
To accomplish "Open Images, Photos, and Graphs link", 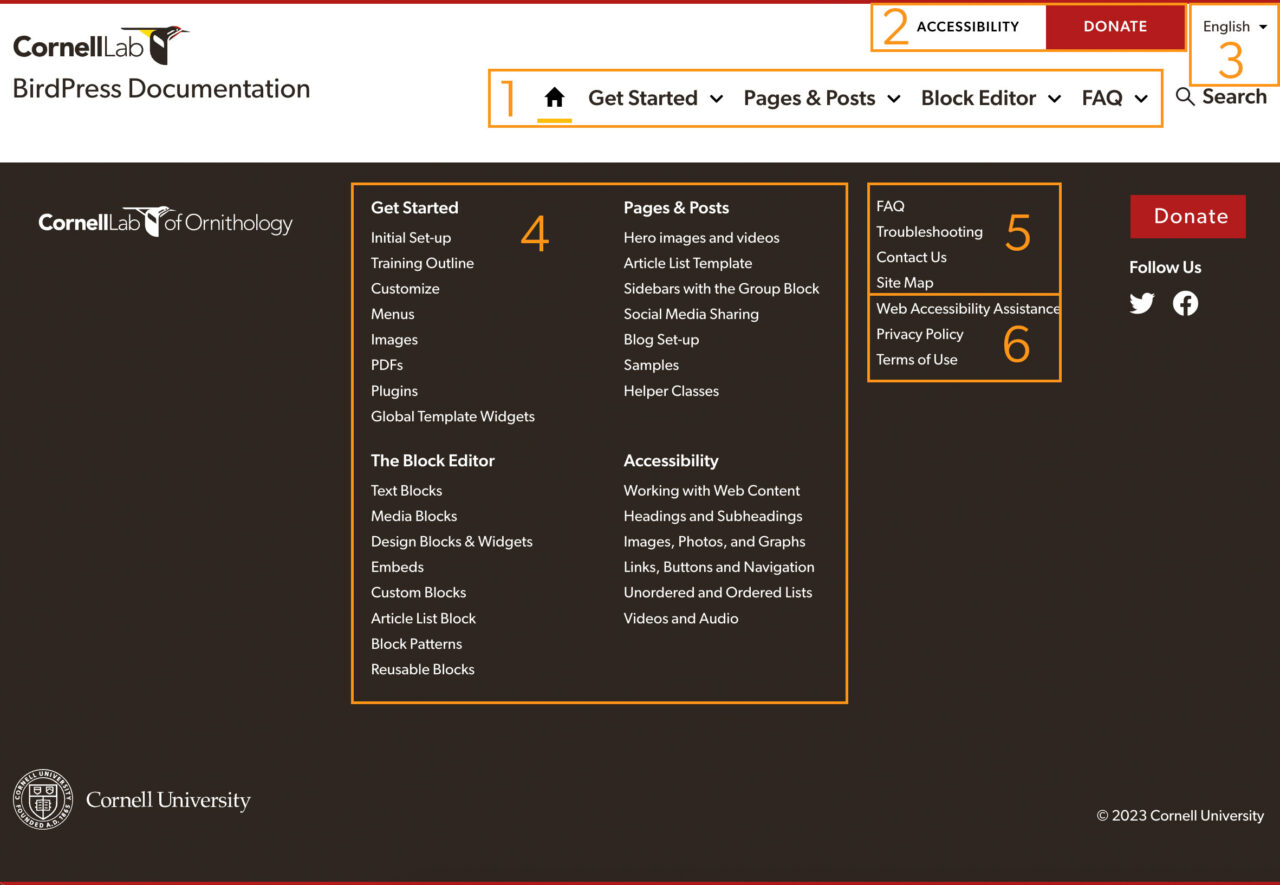I will click(x=714, y=542).
